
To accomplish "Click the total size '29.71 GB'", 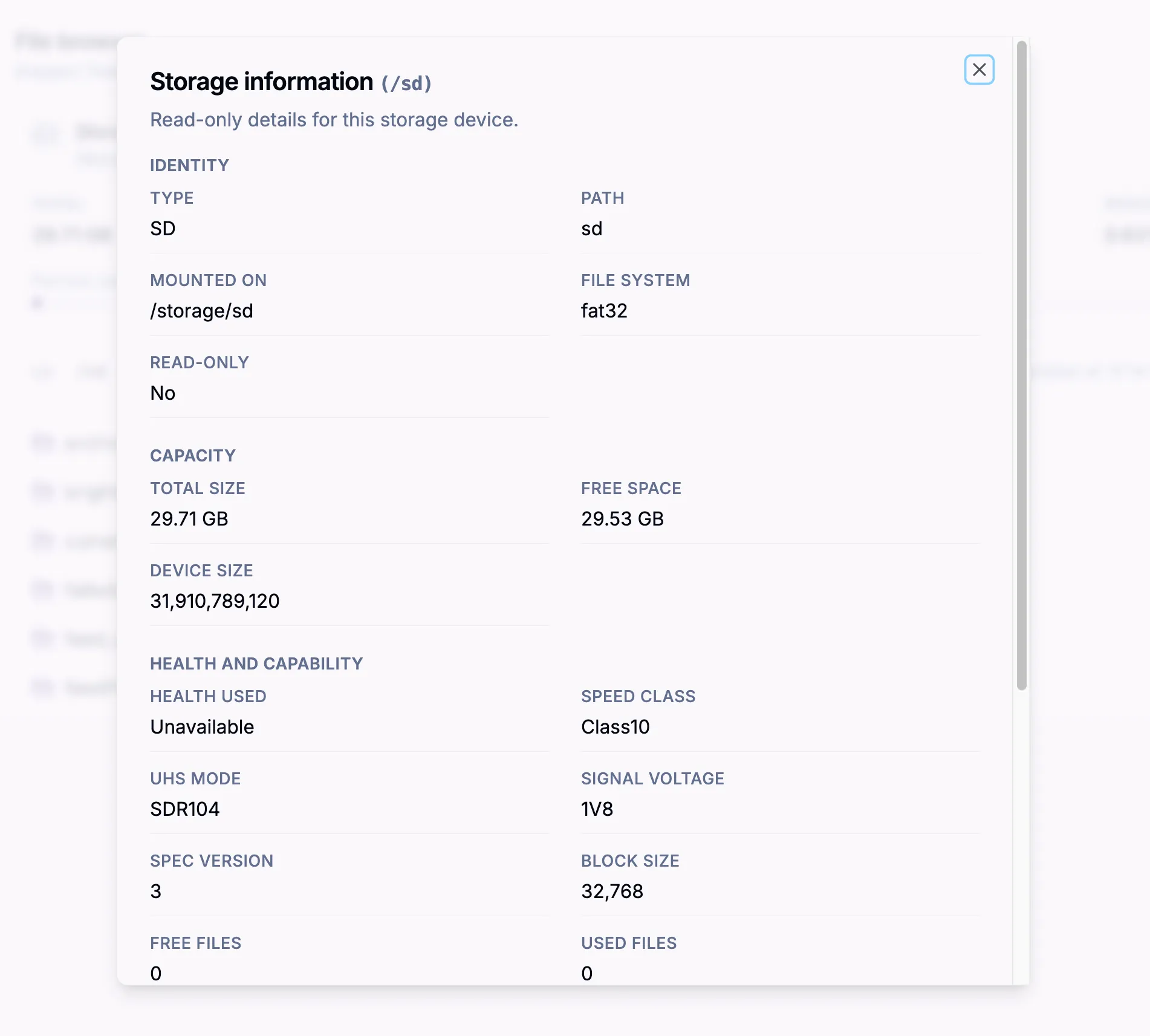I will (x=189, y=519).
